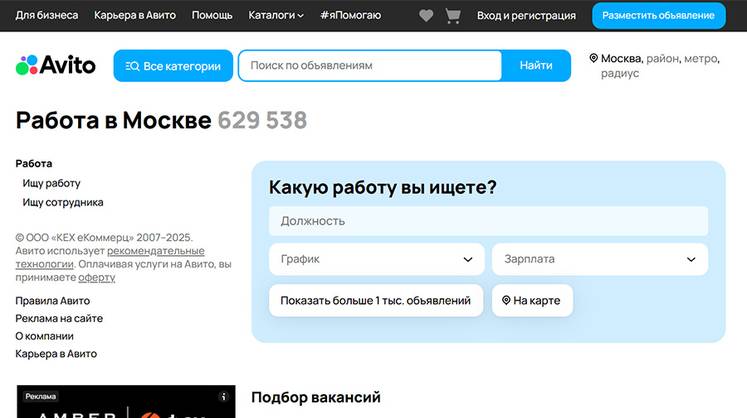The width and height of the screenshot is (747, 418).
Task: Focus the Должность input field
Action: pyautogui.click(x=488, y=221)
